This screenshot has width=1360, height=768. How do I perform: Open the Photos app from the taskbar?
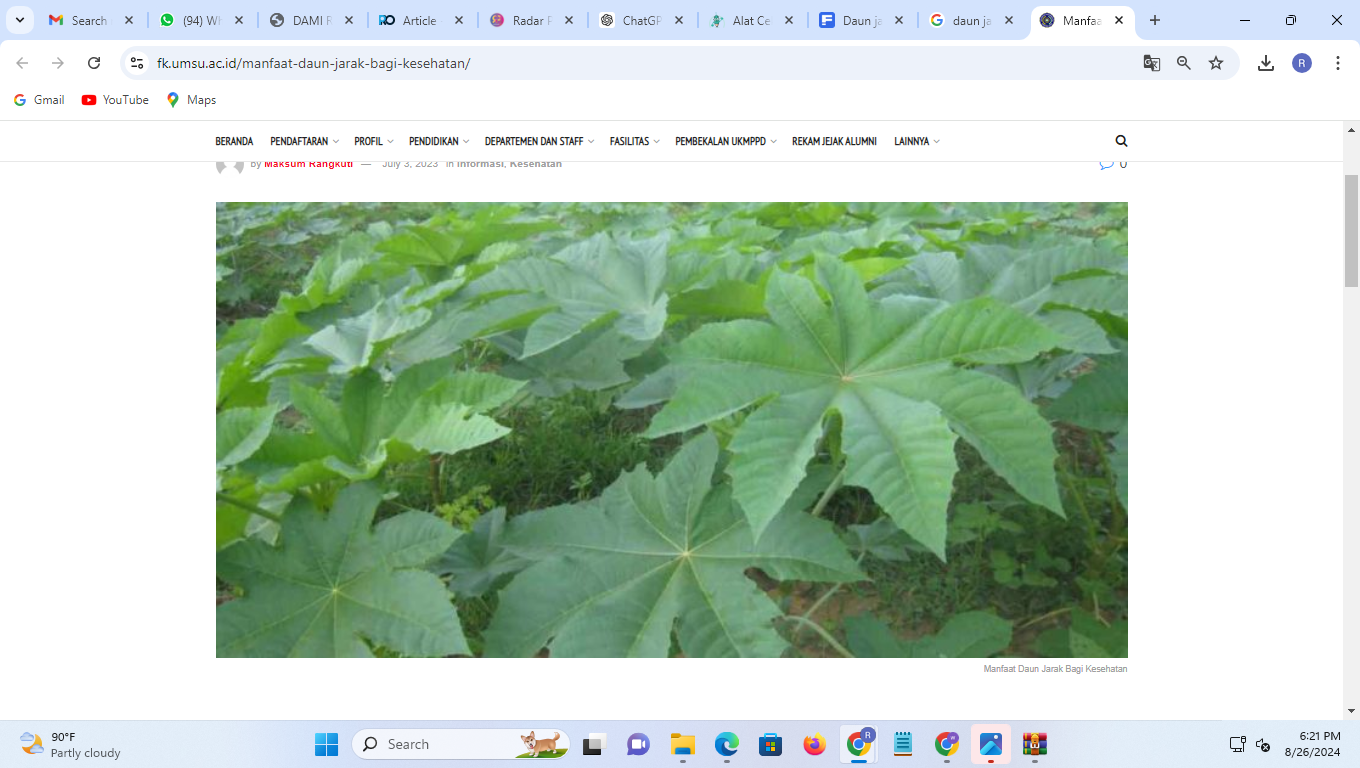click(991, 744)
